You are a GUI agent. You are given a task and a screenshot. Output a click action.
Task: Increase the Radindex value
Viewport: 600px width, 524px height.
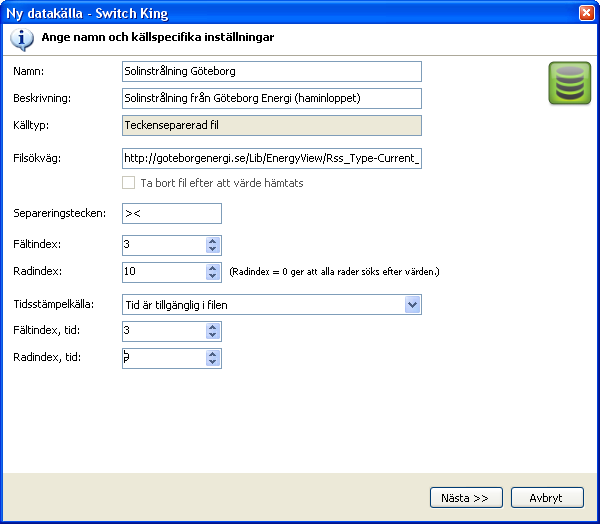[x=213, y=268]
